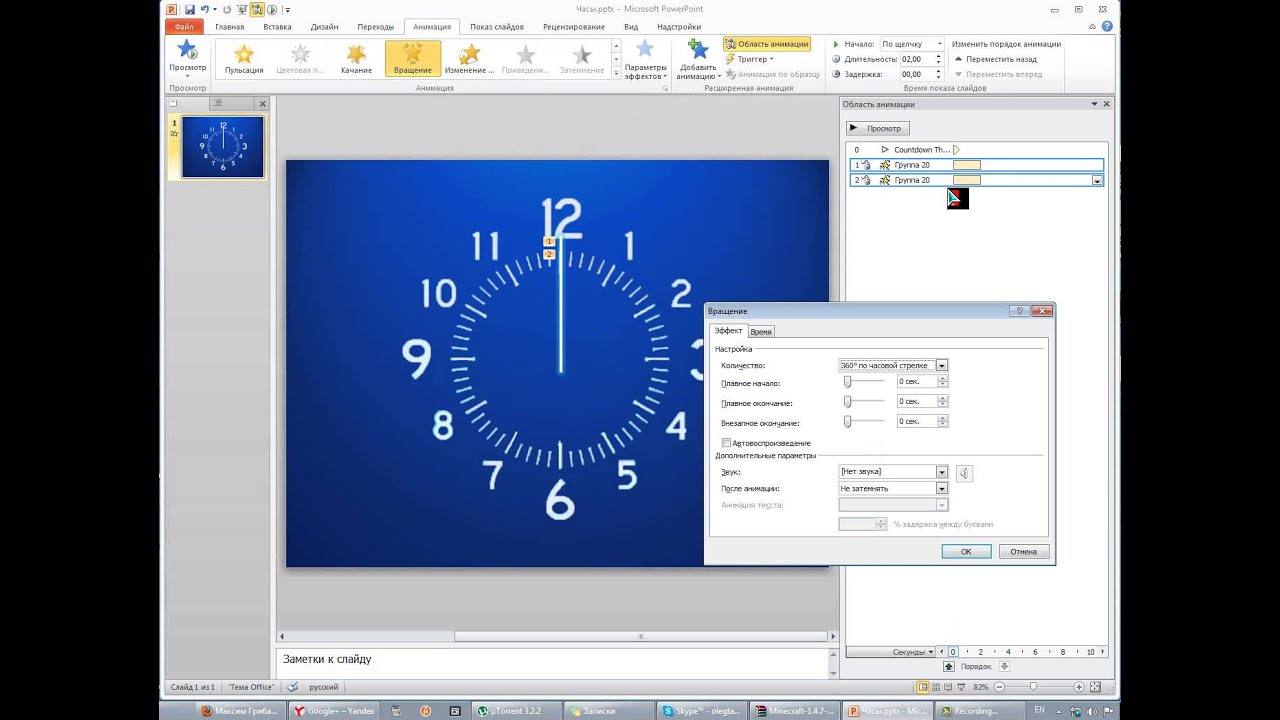Click the green move-up arrow near Порядок
This screenshot has width=1280, height=720.
949,666
